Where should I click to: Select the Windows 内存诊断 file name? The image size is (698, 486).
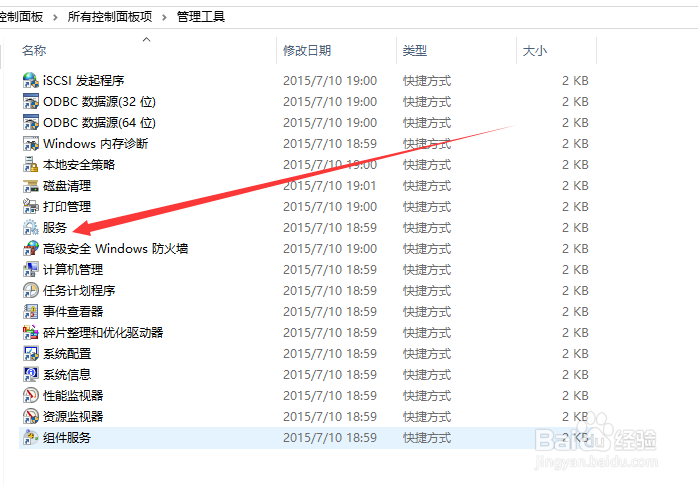pyautogui.click(x=95, y=143)
